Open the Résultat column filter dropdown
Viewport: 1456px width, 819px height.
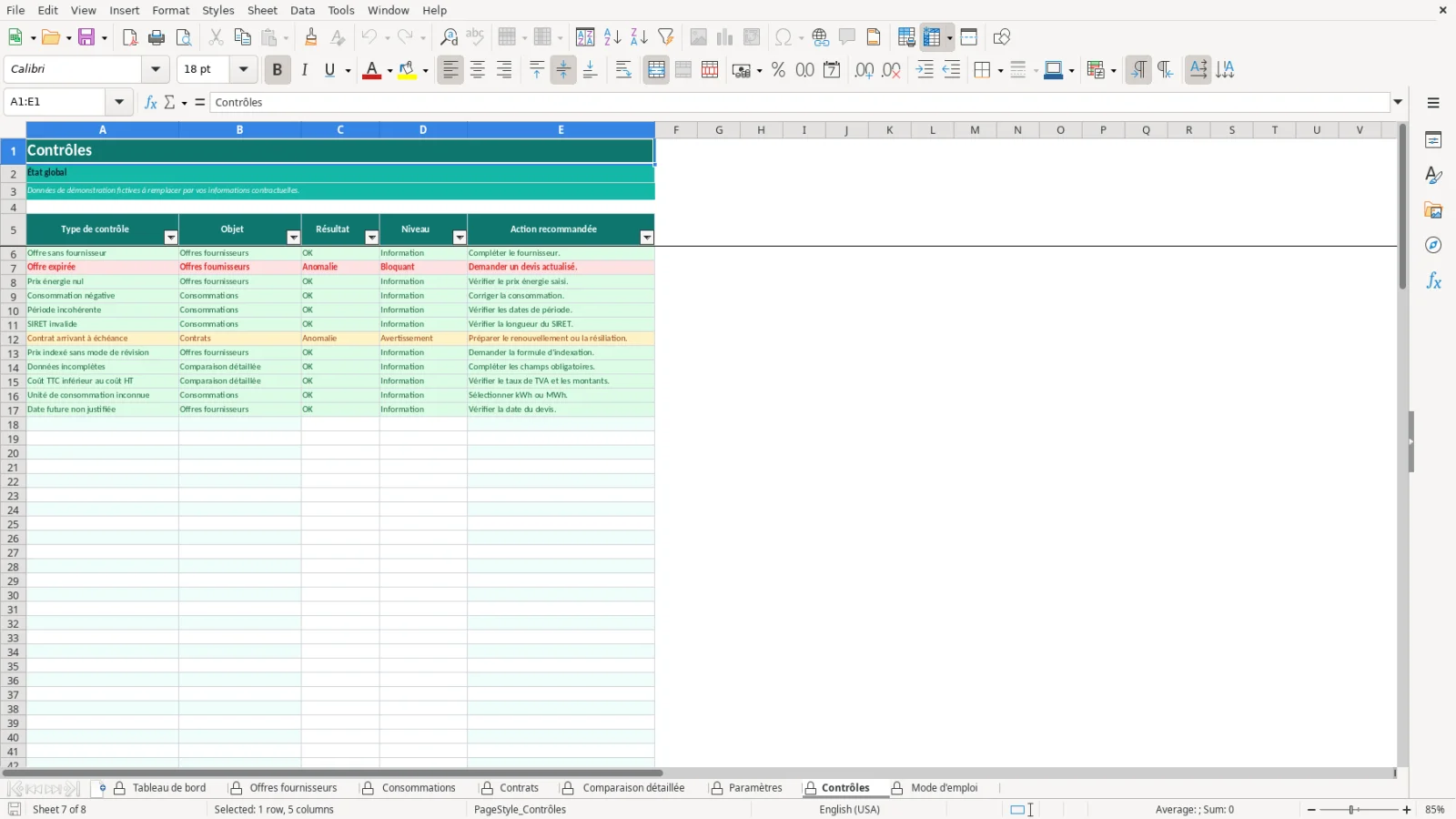pyautogui.click(x=371, y=238)
